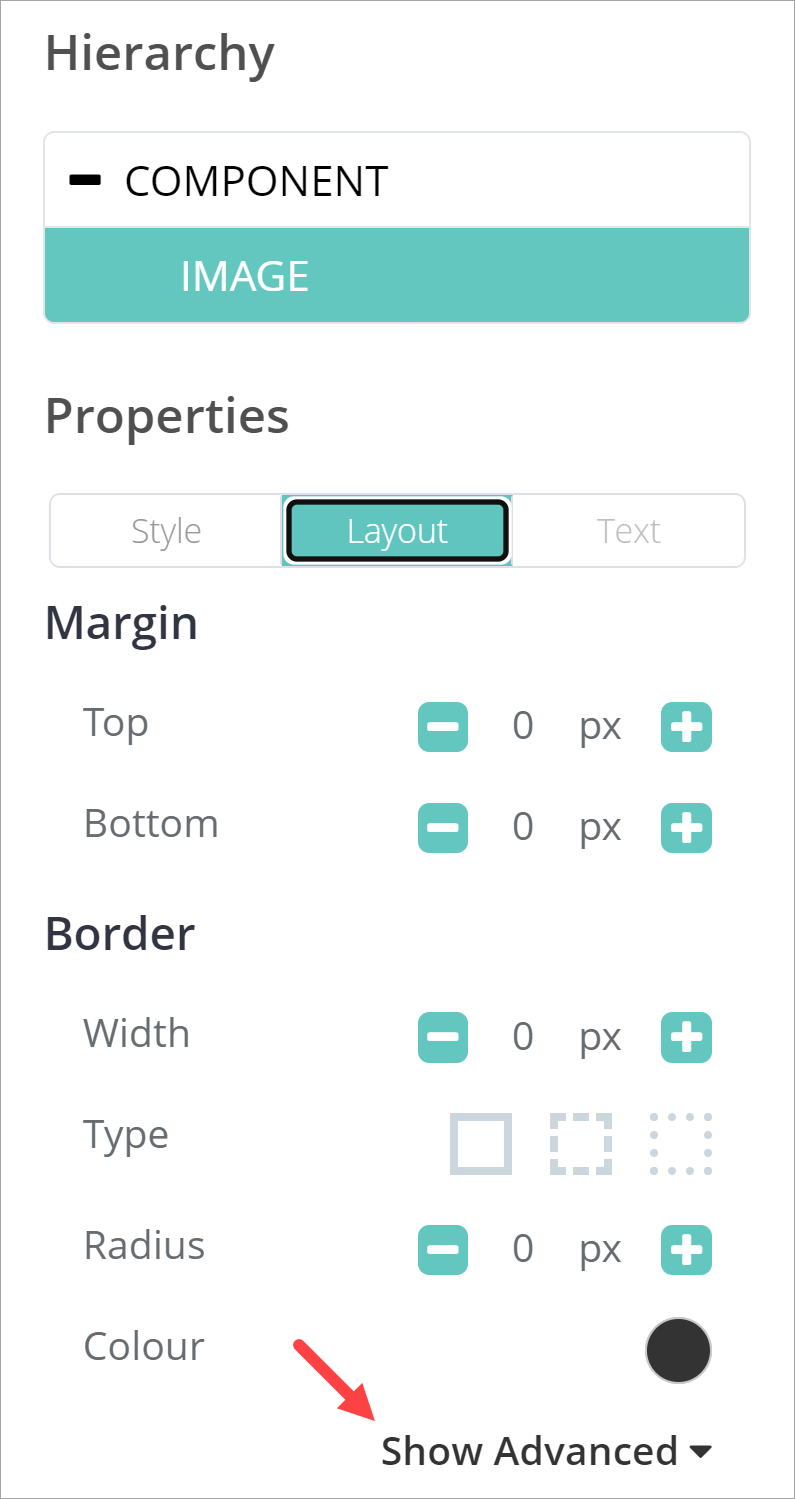This screenshot has width=795, height=1499.
Task: Decrease the Border Width value
Action: point(442,1037)
